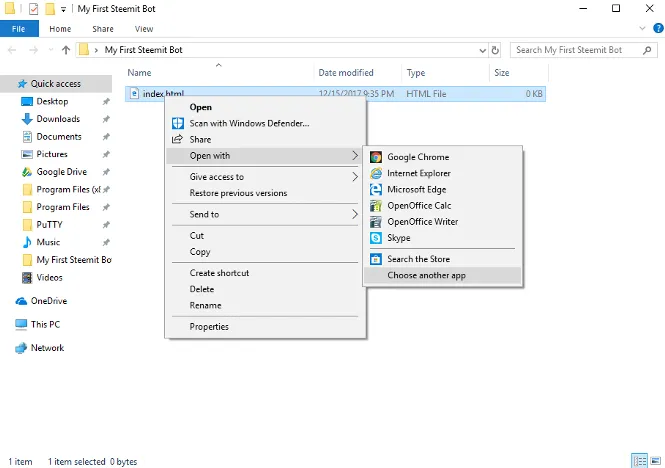The image size is (665, 468).
Task: Click the Search the Store icon
Action: (376, 259)
